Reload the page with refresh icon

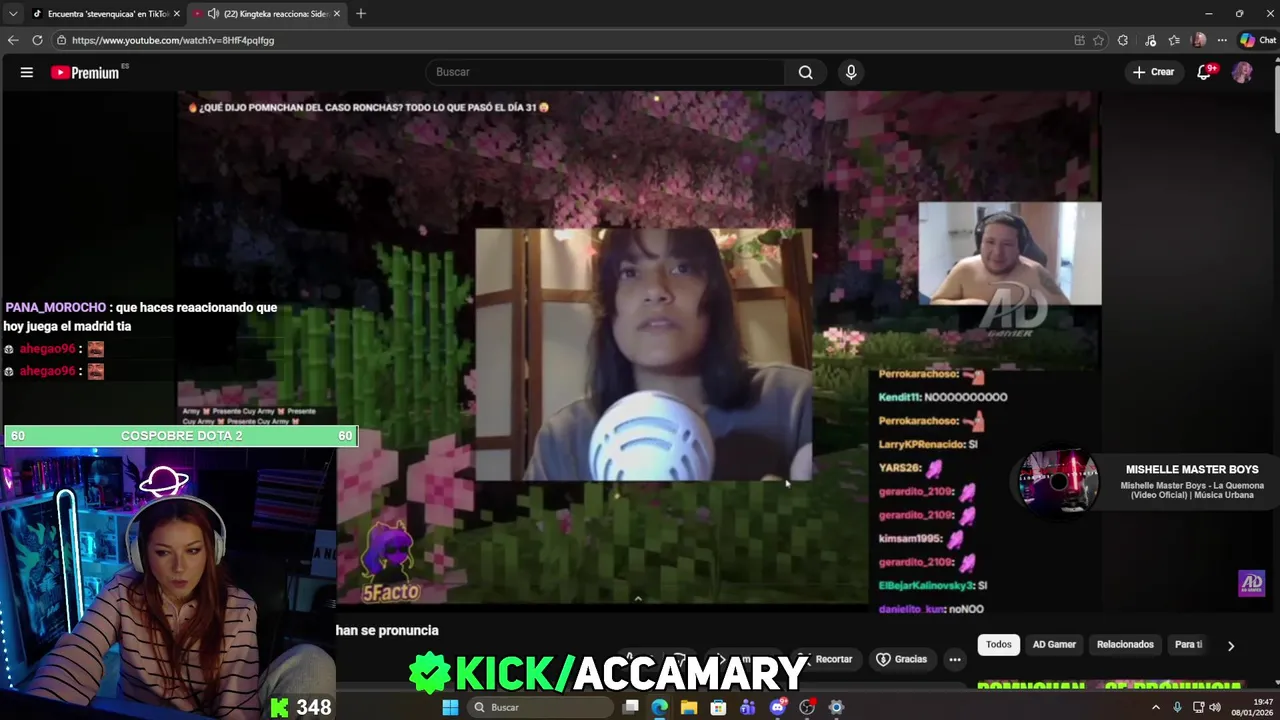point(37,40)
